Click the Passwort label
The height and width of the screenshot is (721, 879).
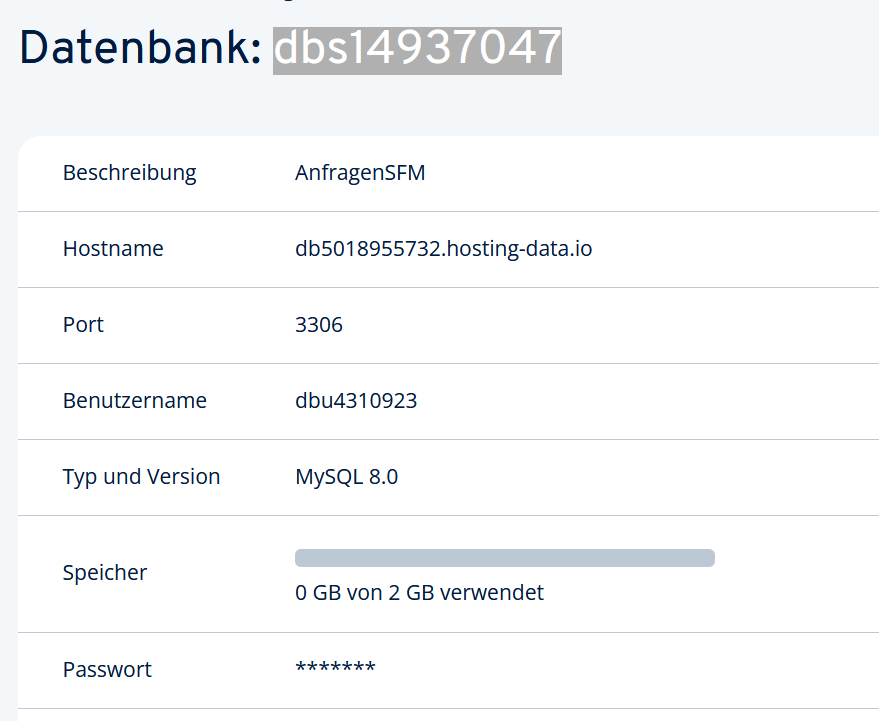pos(107,670)
